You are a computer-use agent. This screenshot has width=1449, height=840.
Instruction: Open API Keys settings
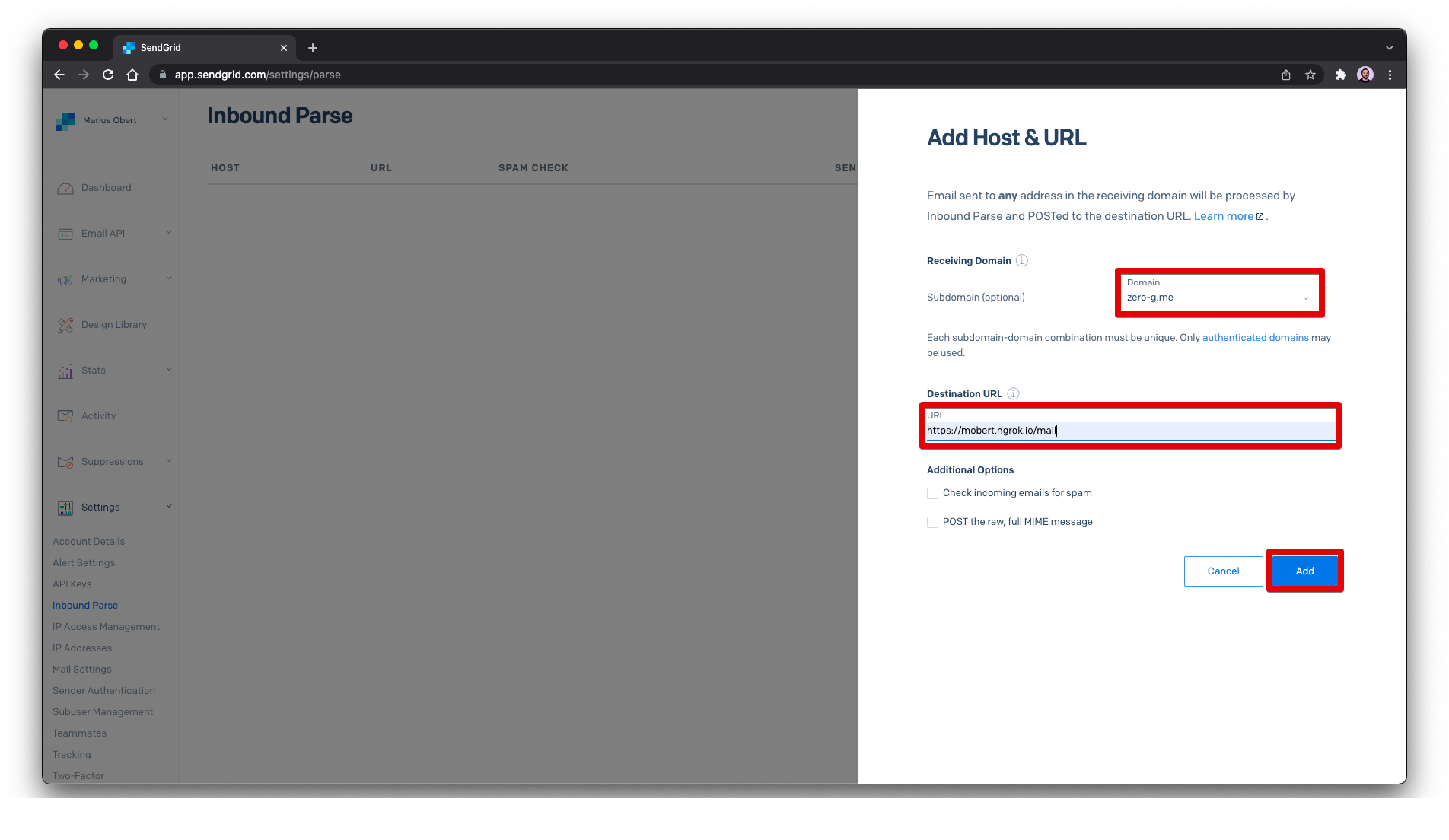(72, 584)
